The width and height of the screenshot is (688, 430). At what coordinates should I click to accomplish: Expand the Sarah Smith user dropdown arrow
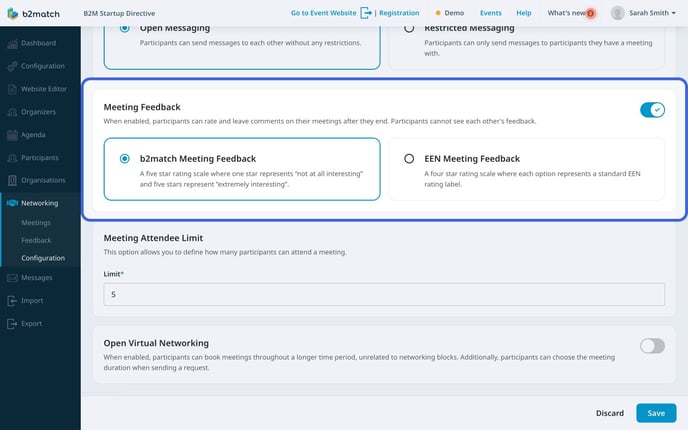click(674, 13)
